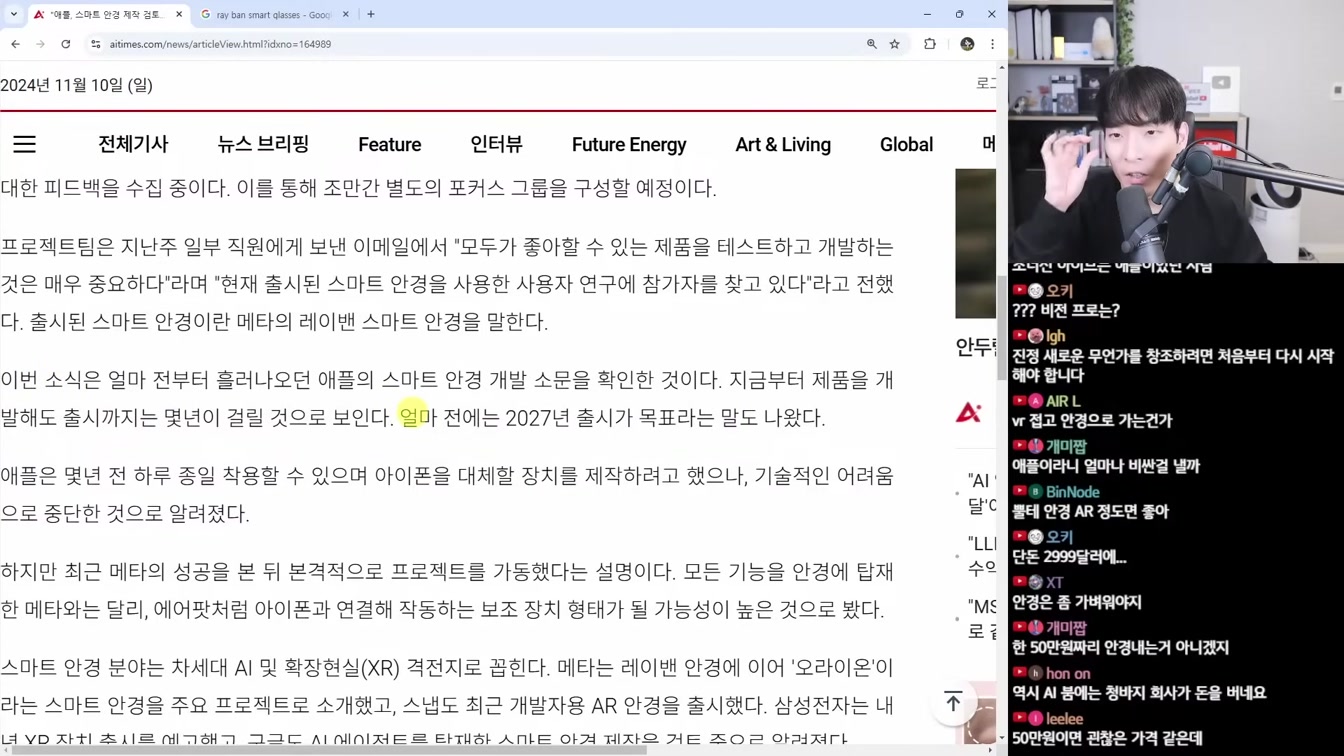Click chat message 'vr 접고 안경으로 가는건가'
Viewport: 1344px width, 756px height.
(1092, 421)
